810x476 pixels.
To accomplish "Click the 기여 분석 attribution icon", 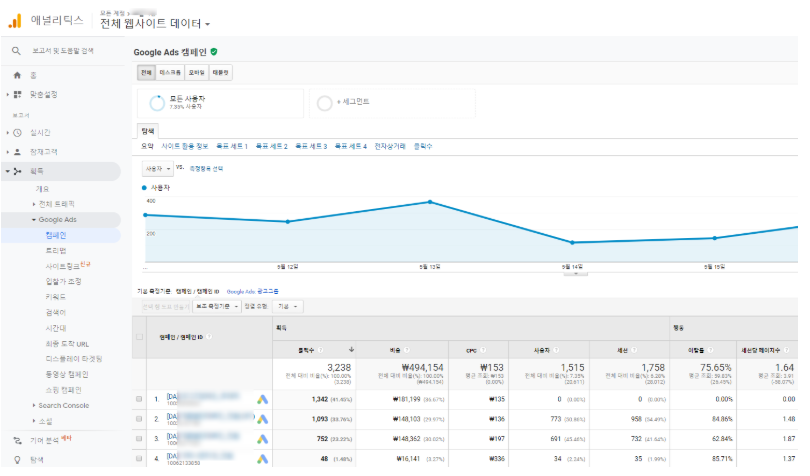I will click(18, 441).
